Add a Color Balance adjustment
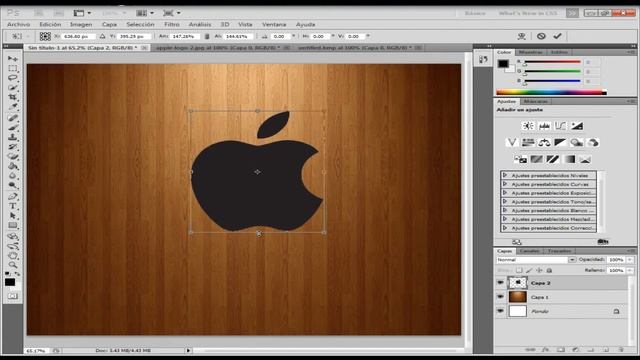 (x=544, y=142)
